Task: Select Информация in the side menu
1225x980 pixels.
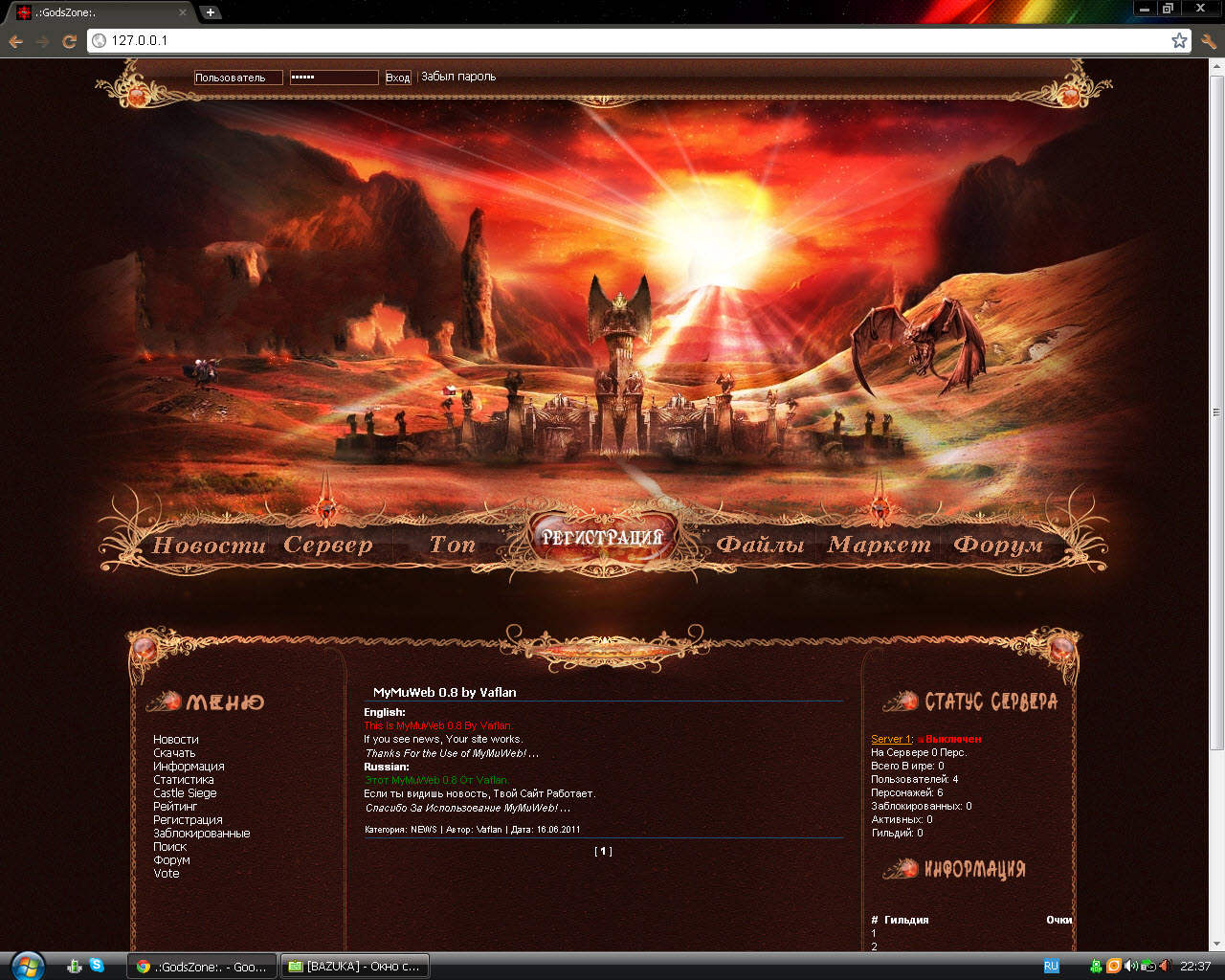Action: (189, 767)
